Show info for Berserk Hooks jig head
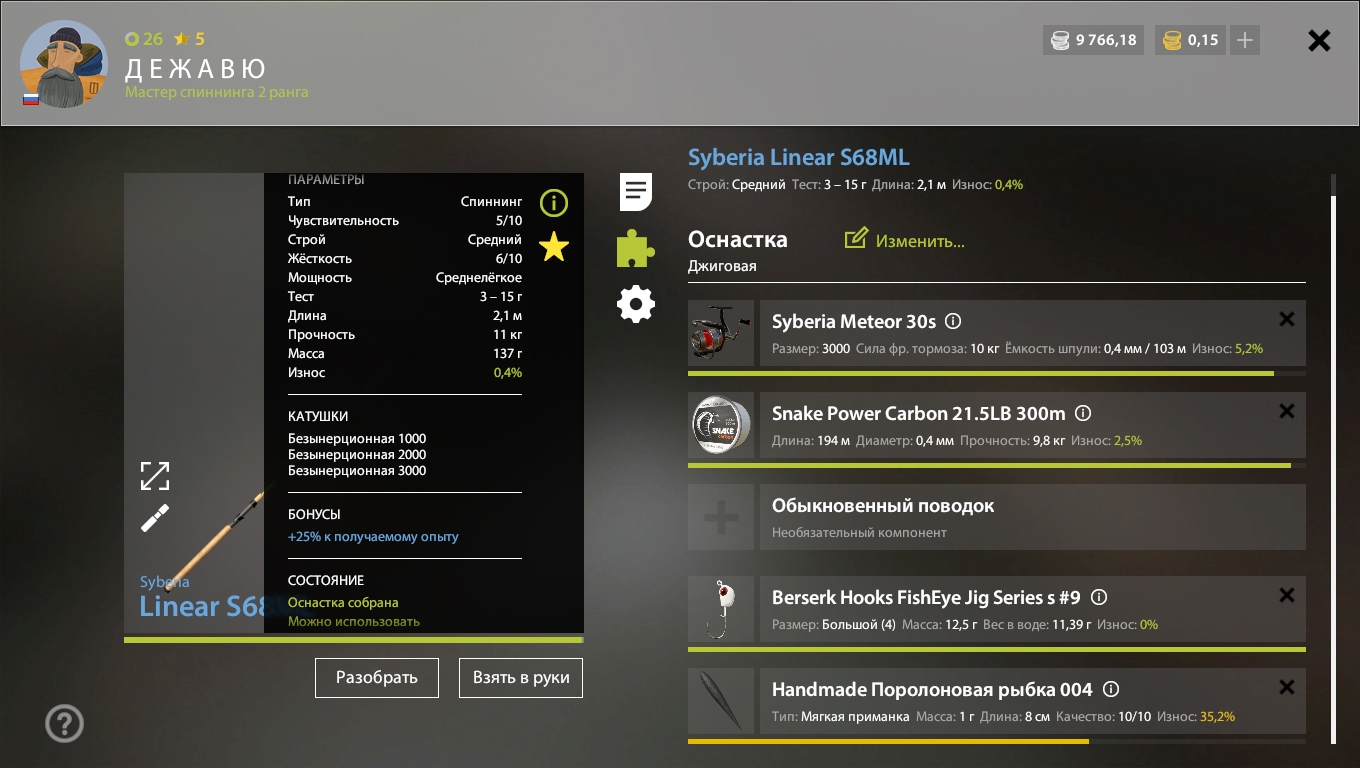This screenshot has width=1360, height=768. point(1099,598)
